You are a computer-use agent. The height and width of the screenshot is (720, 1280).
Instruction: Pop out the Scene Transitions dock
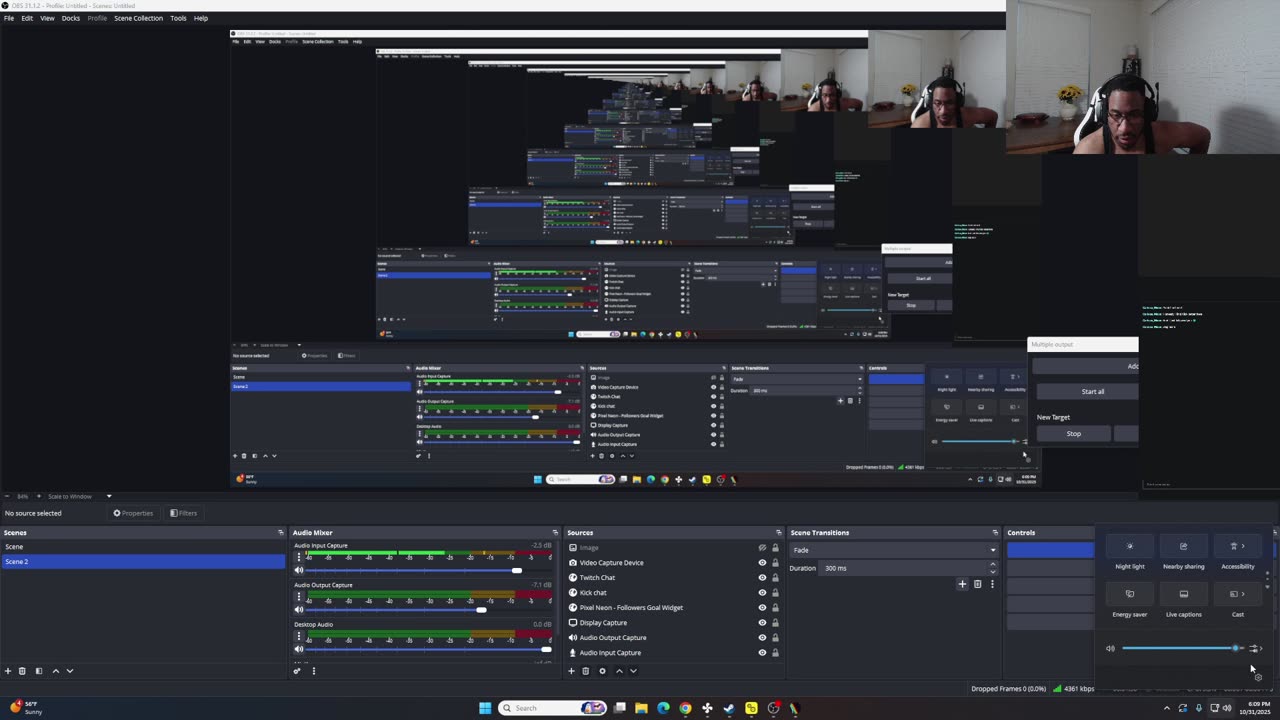point(995,533)
